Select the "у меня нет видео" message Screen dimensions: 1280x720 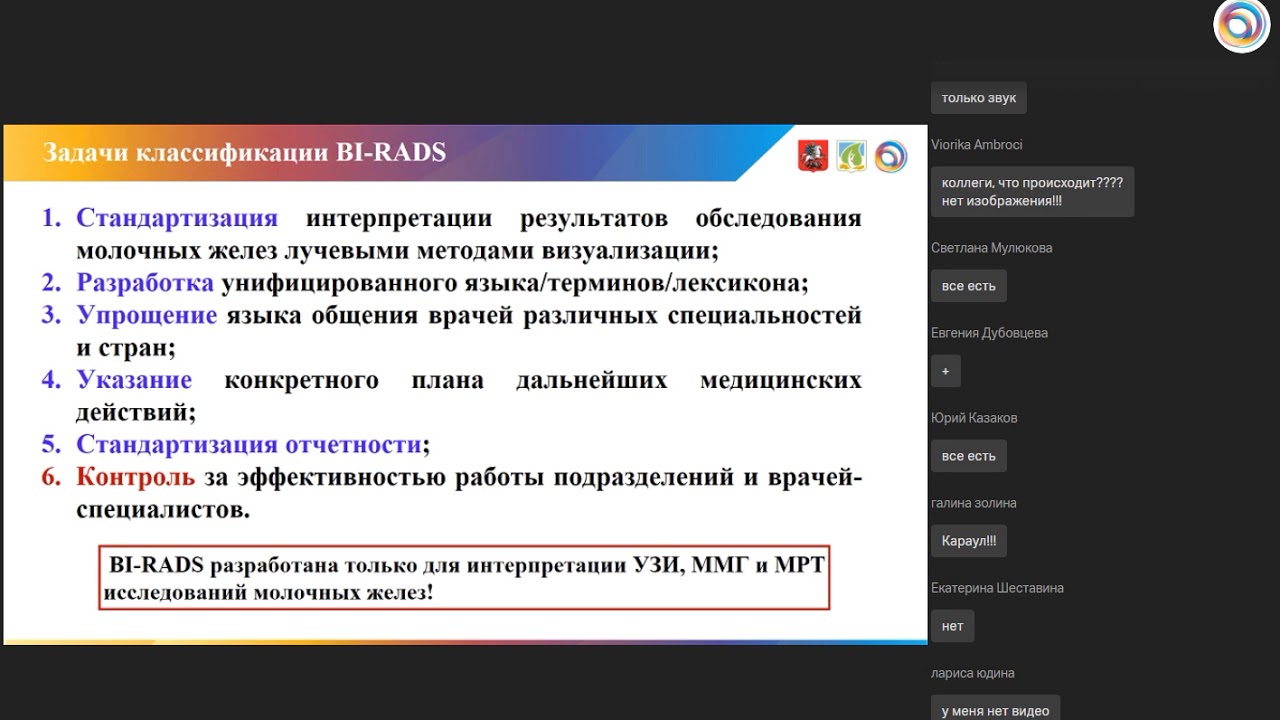pos(996,708)
